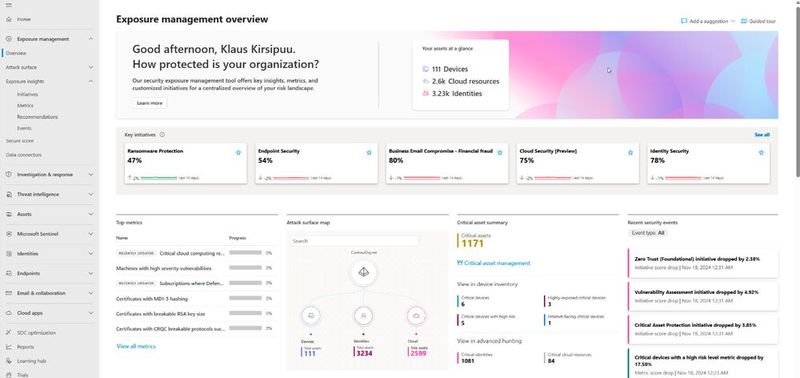Click See all key initiatives link
800x378 pixels.
762,135
